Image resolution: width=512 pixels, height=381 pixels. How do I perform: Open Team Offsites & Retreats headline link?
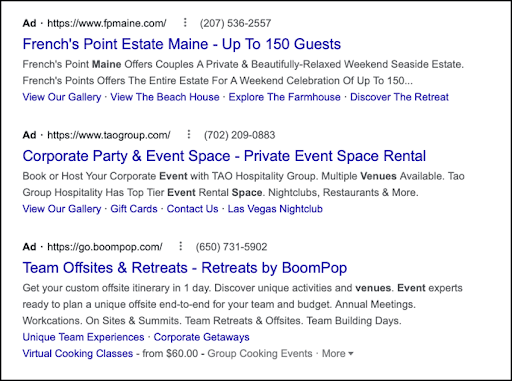185,268
